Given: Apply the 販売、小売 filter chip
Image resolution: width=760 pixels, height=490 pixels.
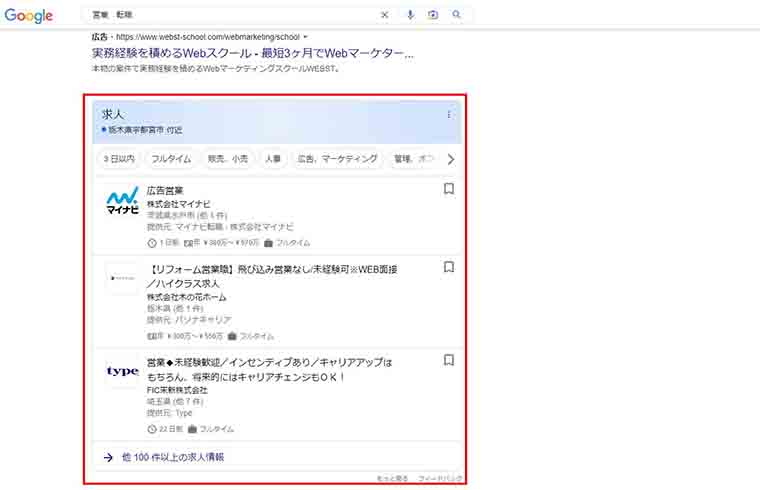Looking at the screenshot, I should click(x=228, y=158).
